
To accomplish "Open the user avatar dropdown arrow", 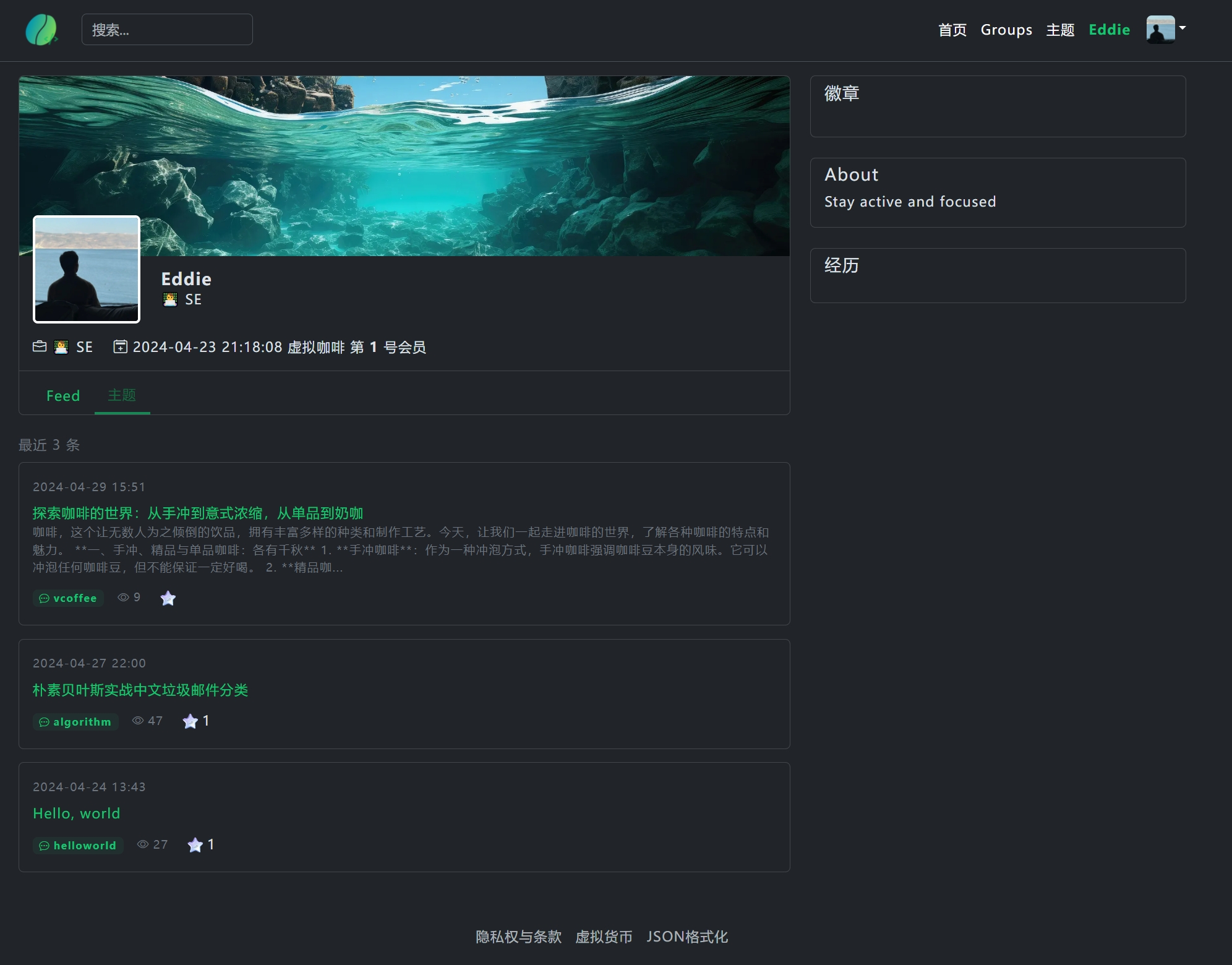I will coord(1183,28).
